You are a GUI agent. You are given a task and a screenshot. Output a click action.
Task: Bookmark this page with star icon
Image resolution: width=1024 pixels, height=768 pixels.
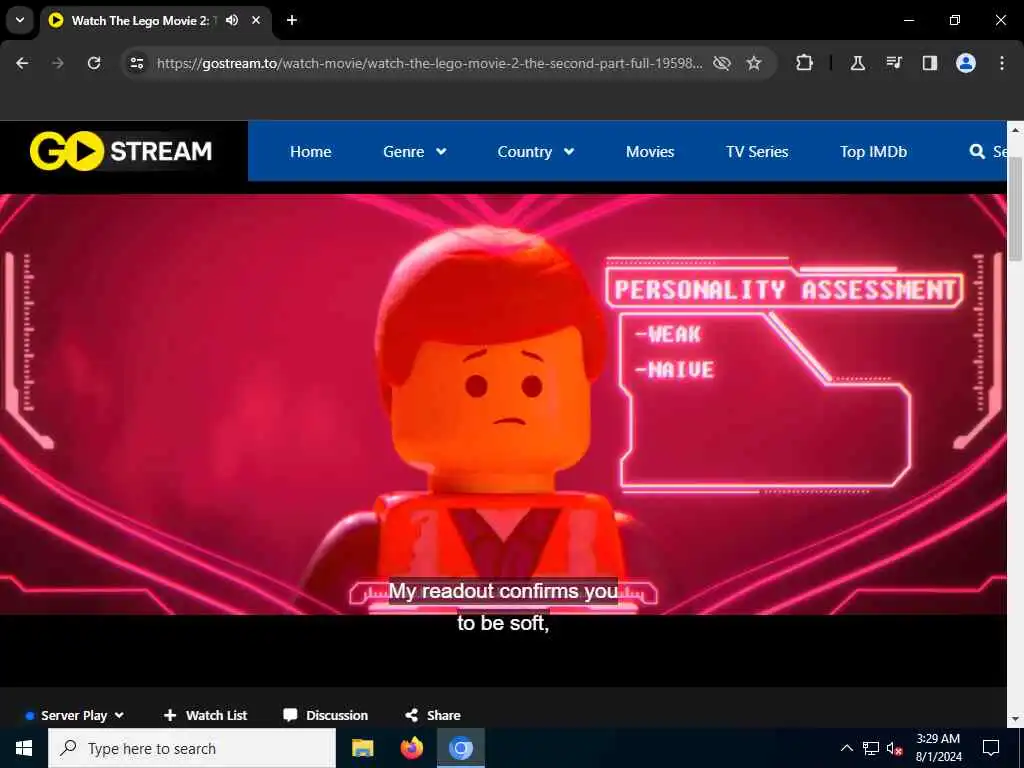(x=754, y=63)
